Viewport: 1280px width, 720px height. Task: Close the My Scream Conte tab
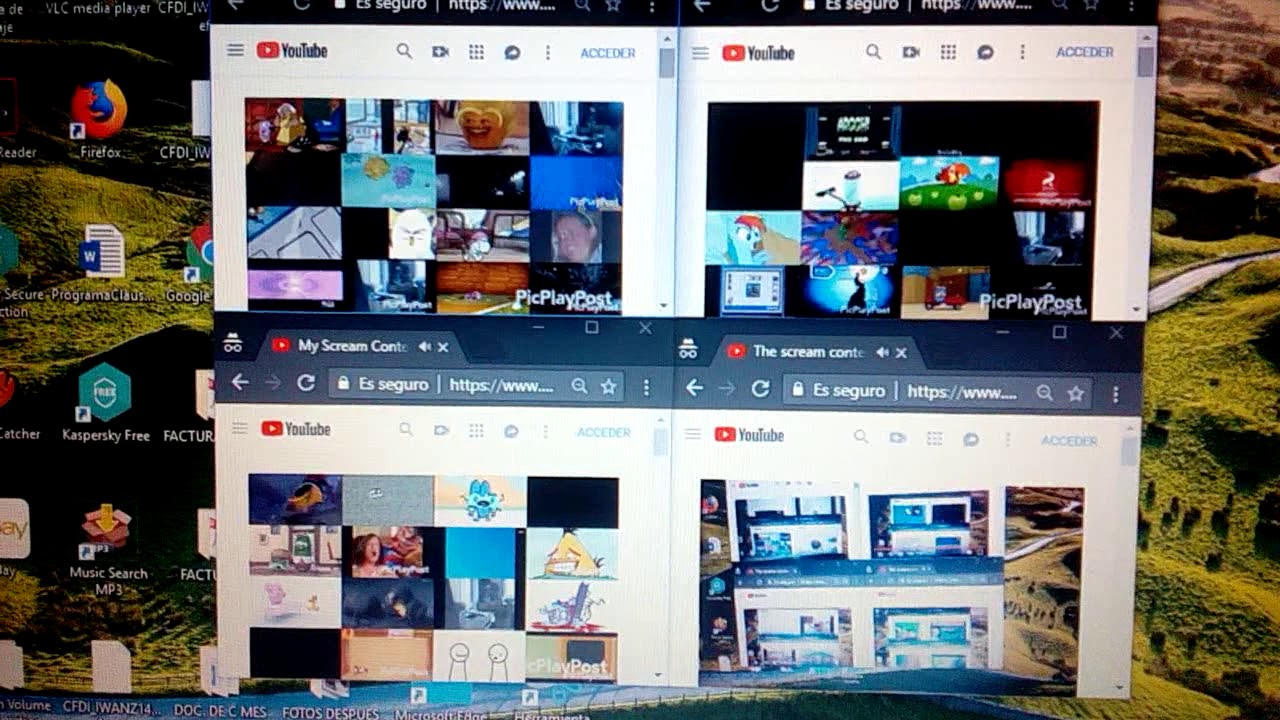pos(443,347)
